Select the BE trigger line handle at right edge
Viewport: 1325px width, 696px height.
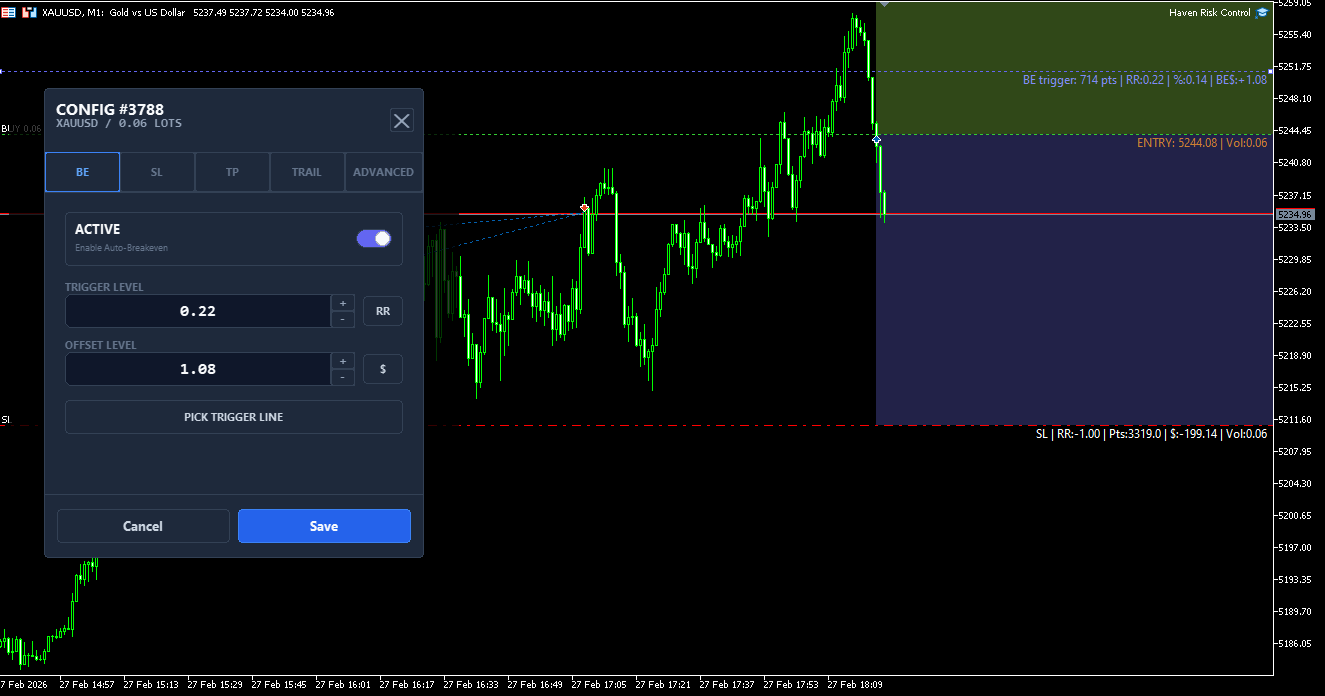pos(1271,71)
